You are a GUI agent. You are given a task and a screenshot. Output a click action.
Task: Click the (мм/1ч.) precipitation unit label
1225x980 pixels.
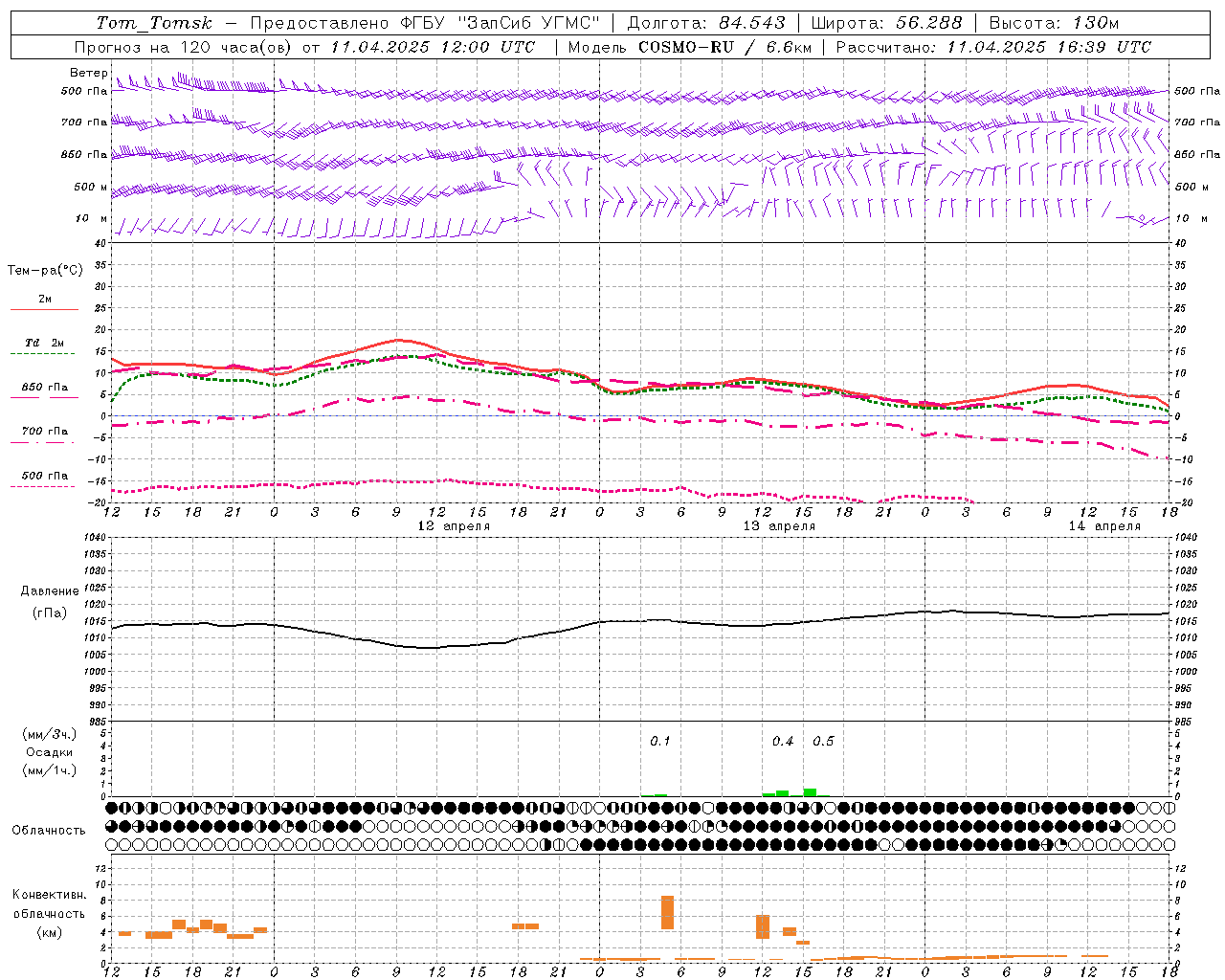(x=50, y=770)
